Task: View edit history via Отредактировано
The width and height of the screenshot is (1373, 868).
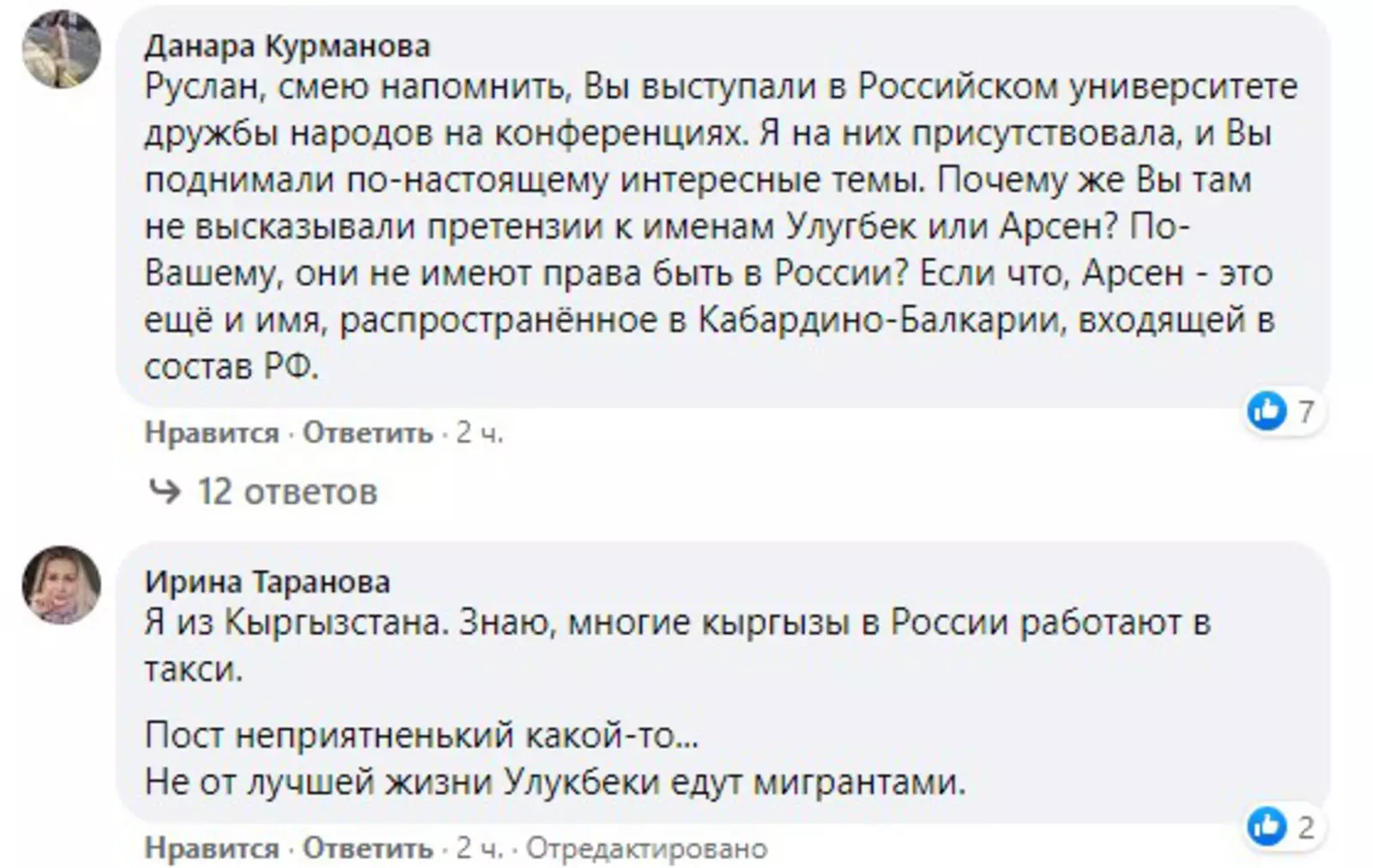Action: click(646, 848)
